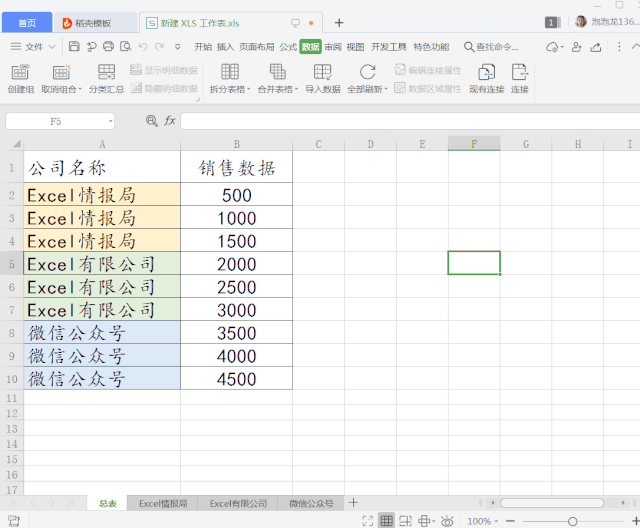This screenshot has height=528, width=640.
Task: Expand quick access toolbar customize arrow
Action: [178, 47]
